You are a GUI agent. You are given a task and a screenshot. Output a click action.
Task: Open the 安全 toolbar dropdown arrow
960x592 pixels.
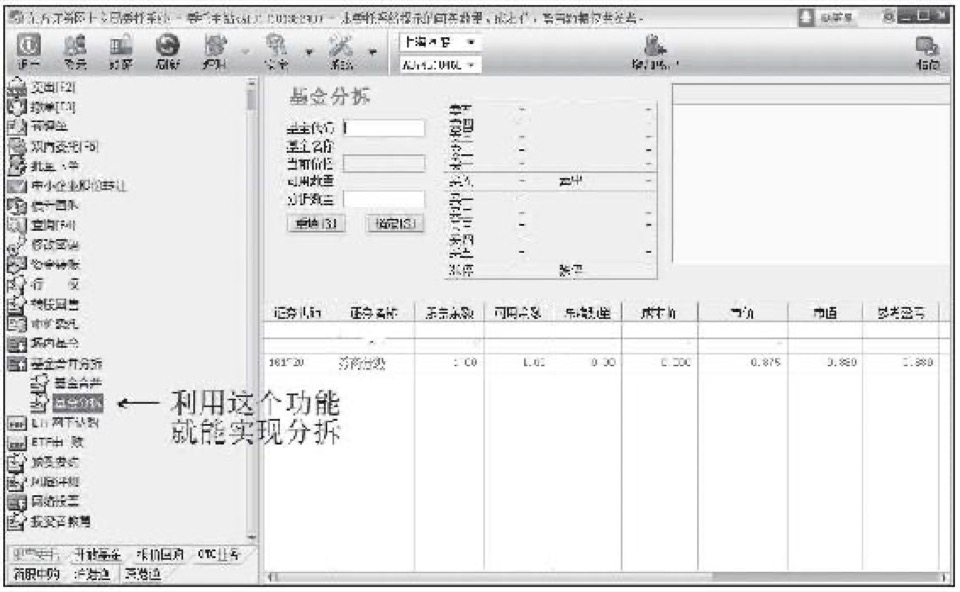(x=309, y=51)
